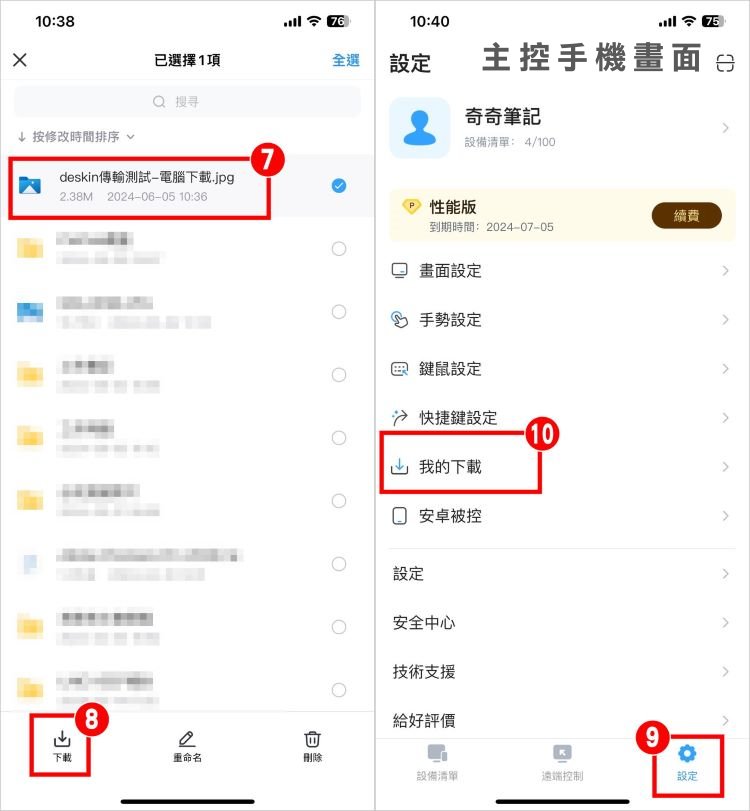Tap the 續費 renew button
Screen dimensions: 750x811
pos(686,216)
